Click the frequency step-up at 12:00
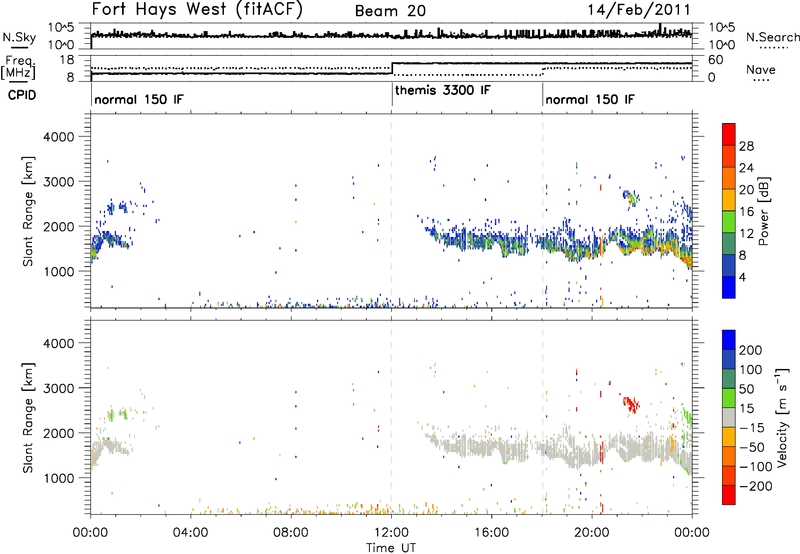The image size is (800, 554). pos(392,68)
